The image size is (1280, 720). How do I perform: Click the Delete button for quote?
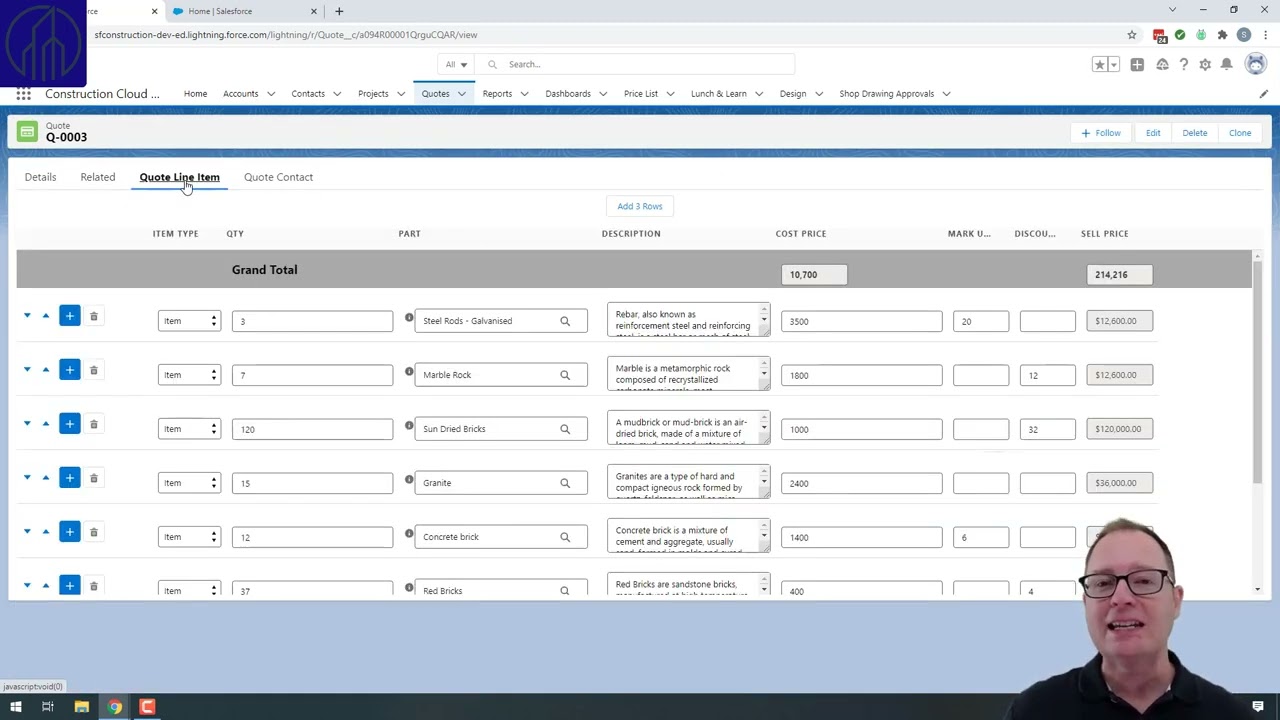pyautogui.click(x=1195, y=133)
